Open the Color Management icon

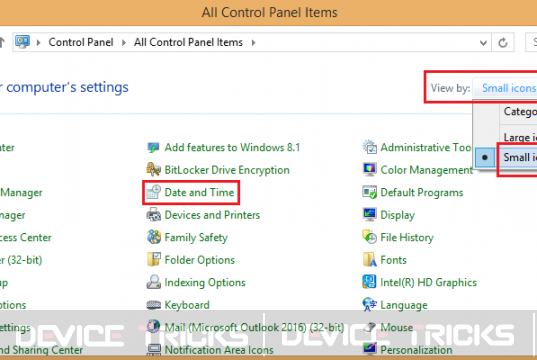tap(370, 170)
